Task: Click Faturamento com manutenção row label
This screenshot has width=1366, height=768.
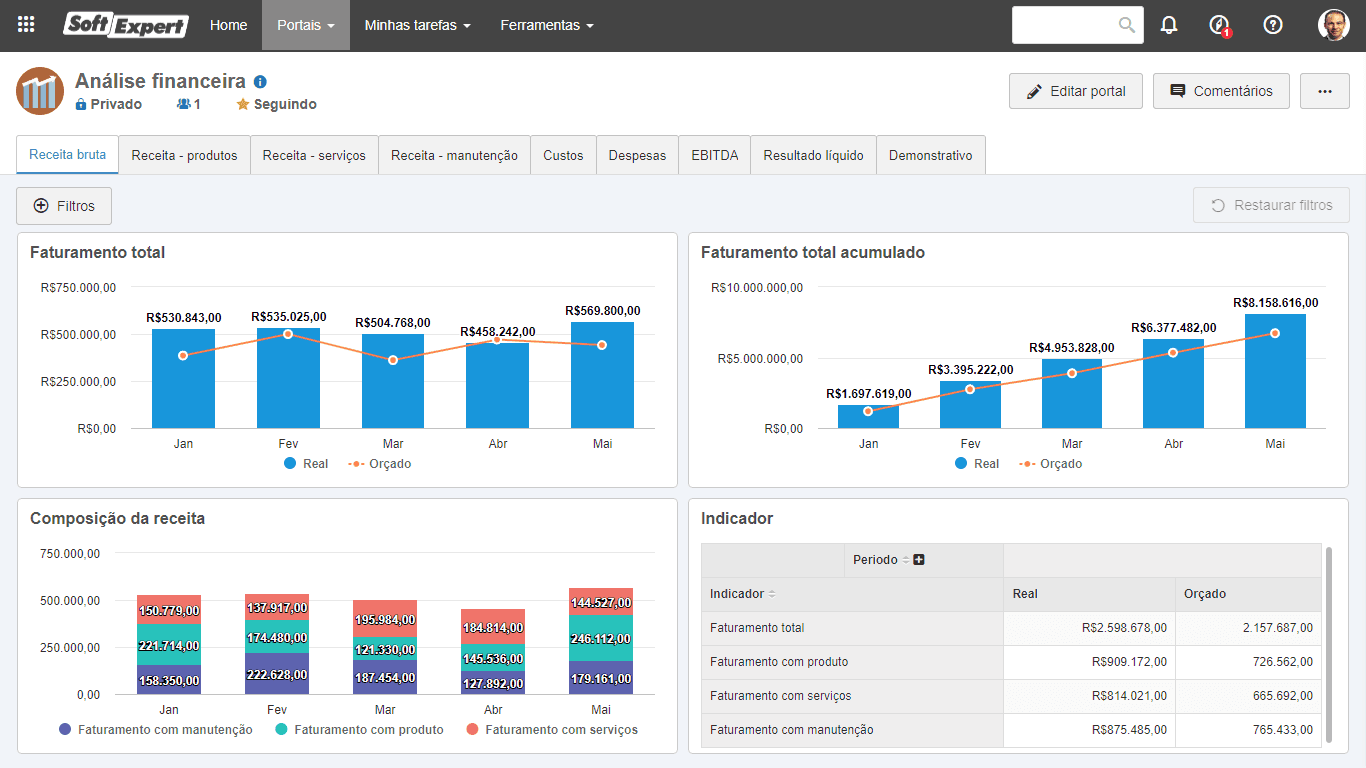Action: pyautogui.click(x=791, y=730)
